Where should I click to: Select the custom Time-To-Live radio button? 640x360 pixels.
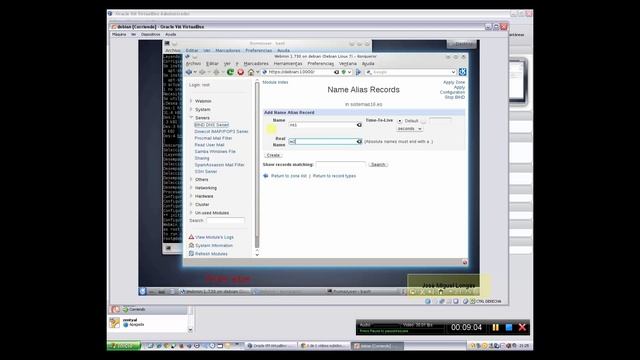(x=424, y=121)
